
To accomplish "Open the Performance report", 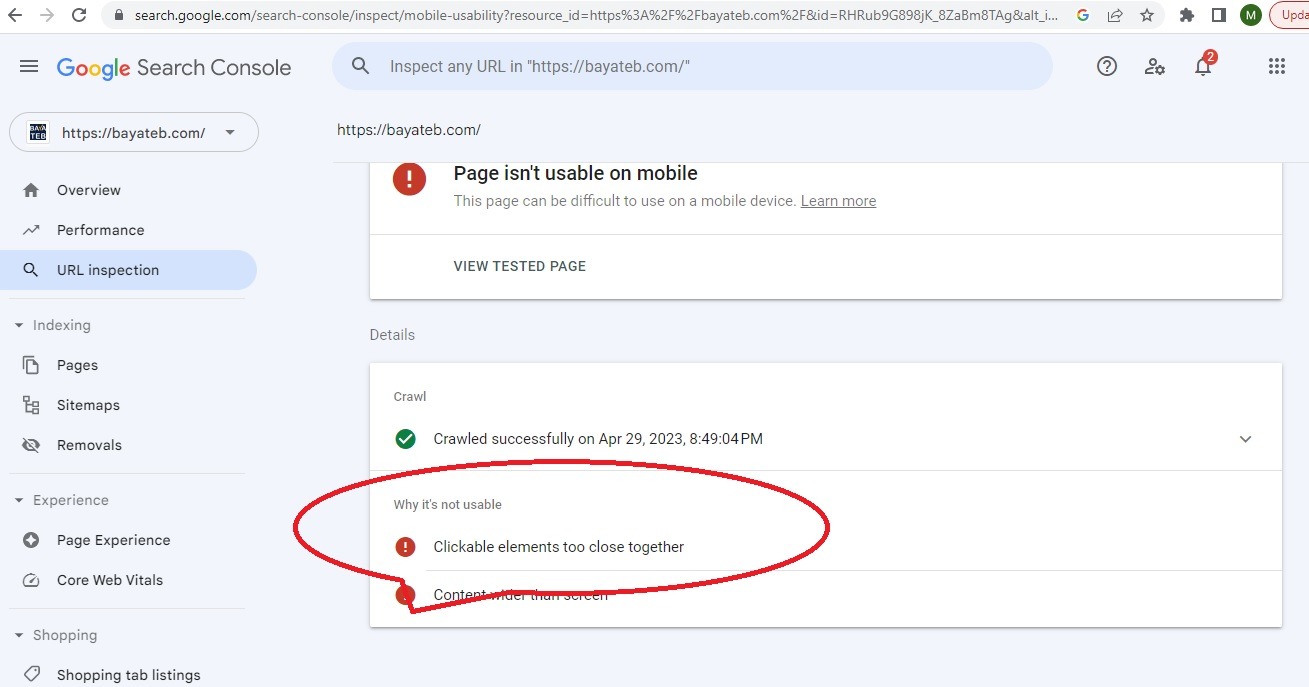I will pyautogui.click(x=100, y=230).
